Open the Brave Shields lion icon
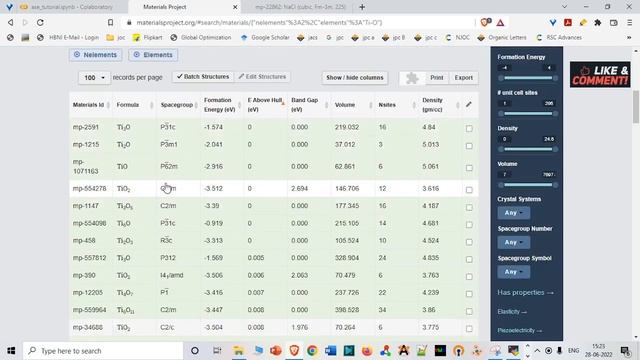This screenshot has width=640, height=360. [485, 22]
